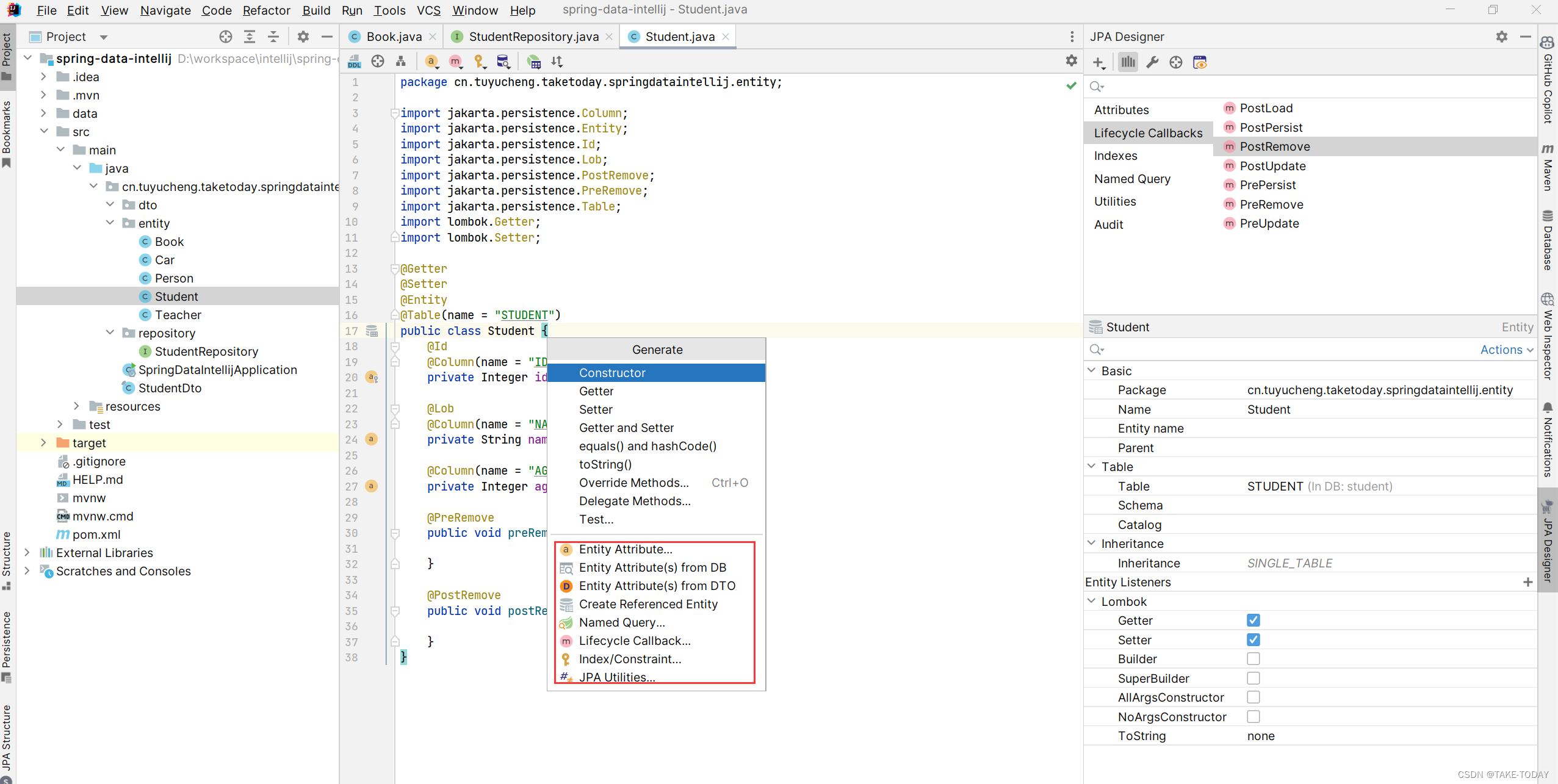Click the Index/Constraint key toolbar icon

(479, 62)
